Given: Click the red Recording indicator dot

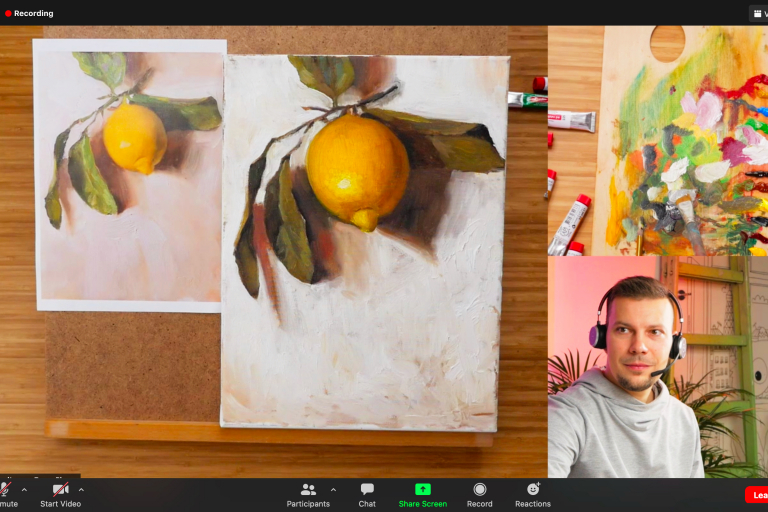Looking at the screenshot, I should pyautogui.click(x=8, y=14).
